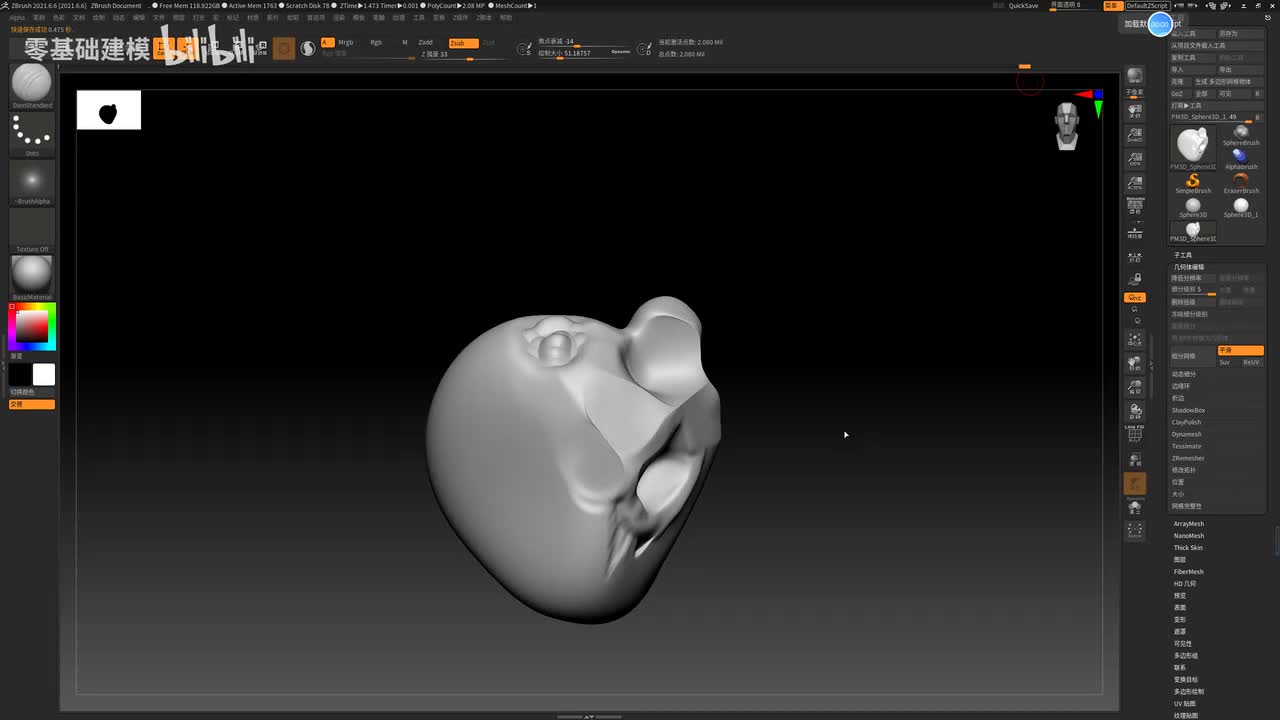Screen dimensions: 1280x720
Task: Select the AlphaBrush tool
Action: 1241,160
